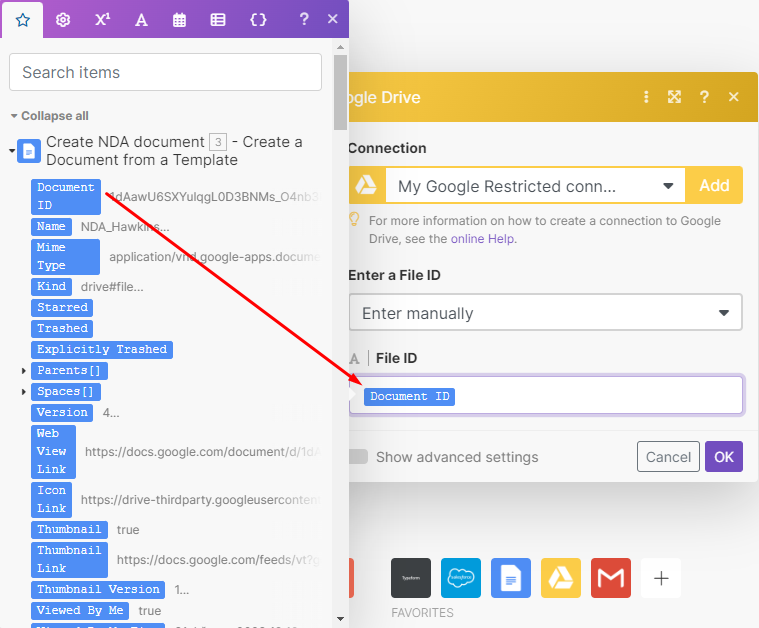The width and height of the screenshot is (759, 628).
Task: Toggle Show advanced settings switch
Action: pyautogui.click(x=358, y=457)
